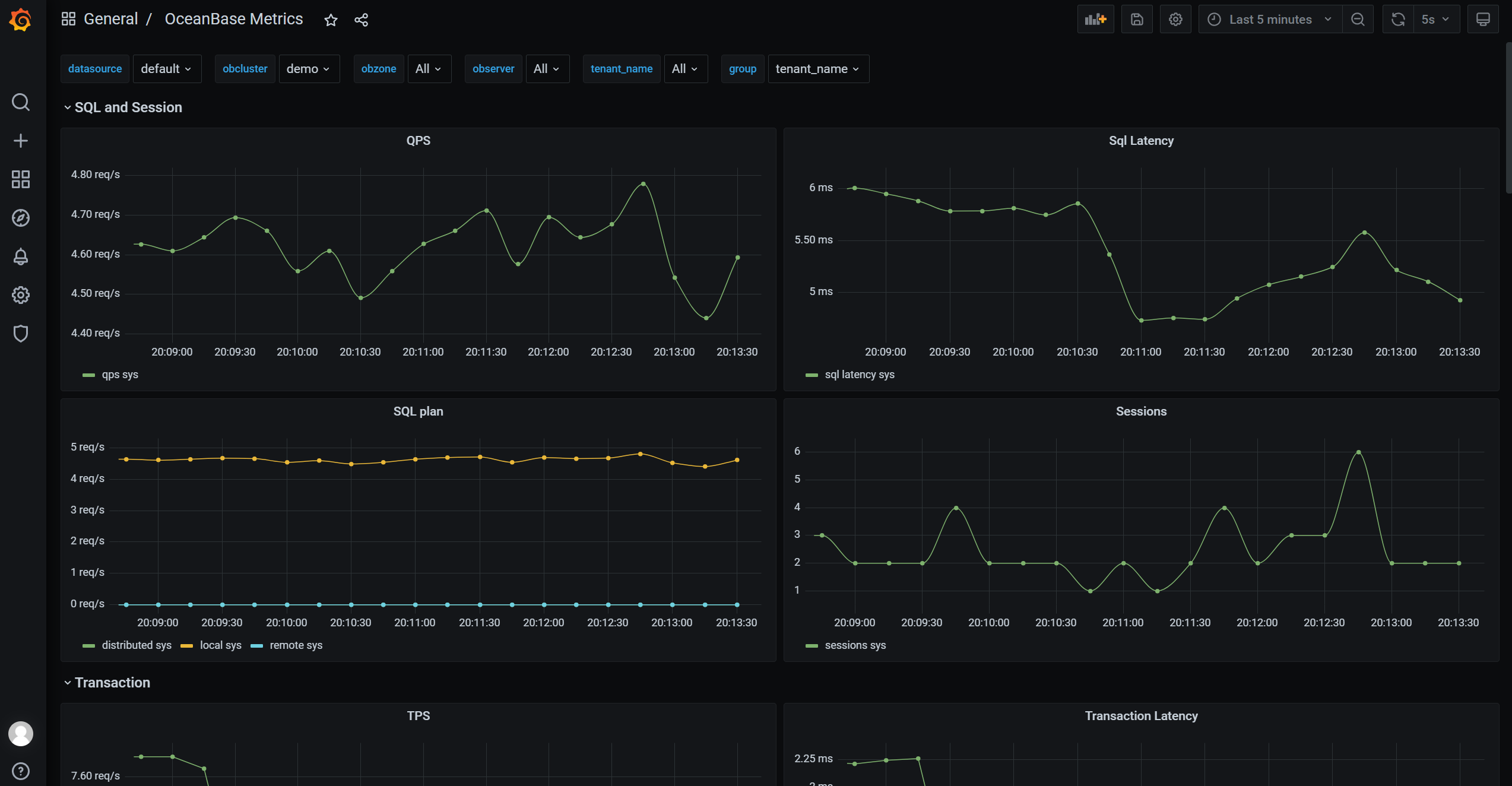Click the group variable label
The image size is (1512, 786).
(x=743, y=69)
